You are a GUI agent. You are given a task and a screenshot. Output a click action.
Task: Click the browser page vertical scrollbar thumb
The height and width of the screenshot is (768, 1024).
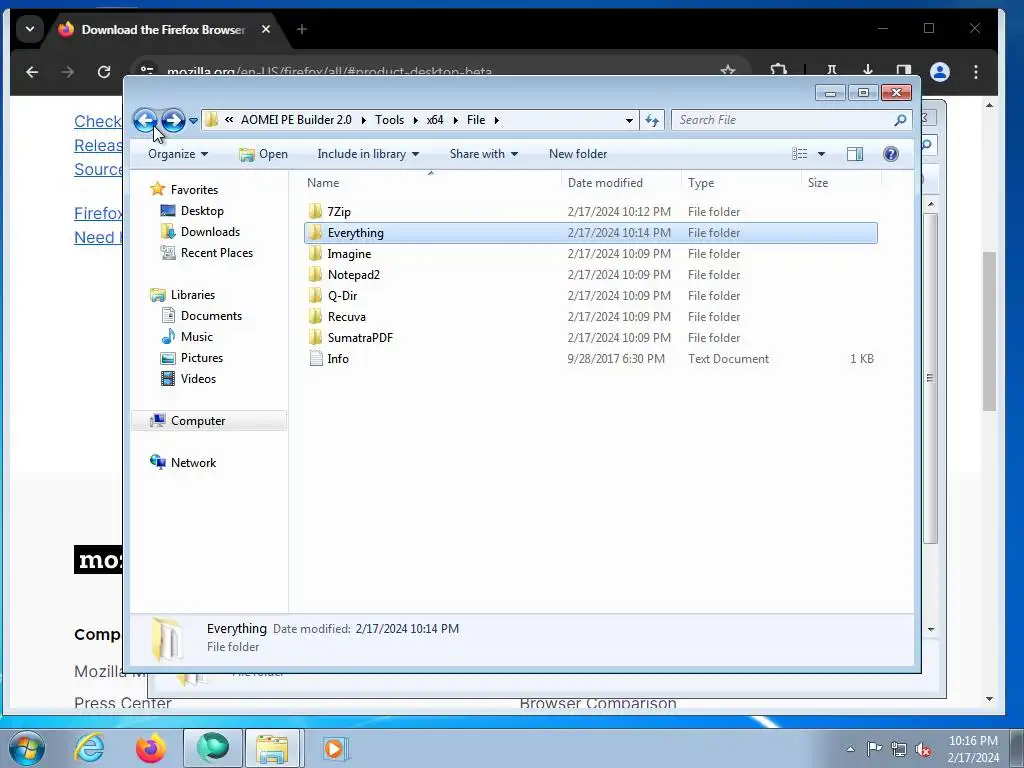pos(990,330)
